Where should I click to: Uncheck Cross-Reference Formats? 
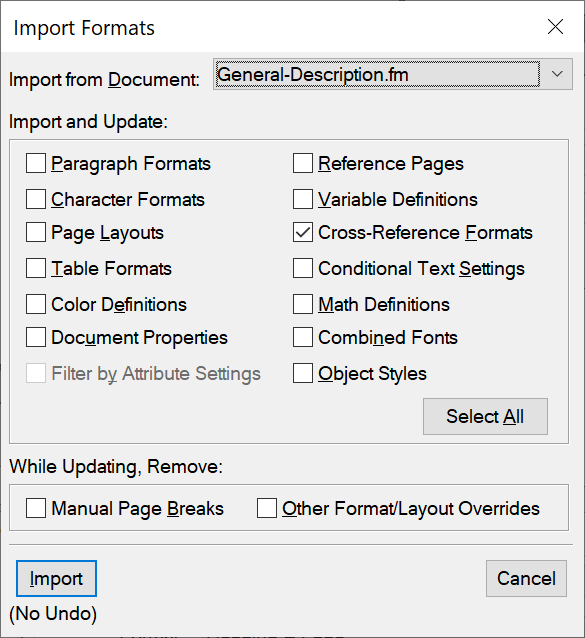coord(303,232)
